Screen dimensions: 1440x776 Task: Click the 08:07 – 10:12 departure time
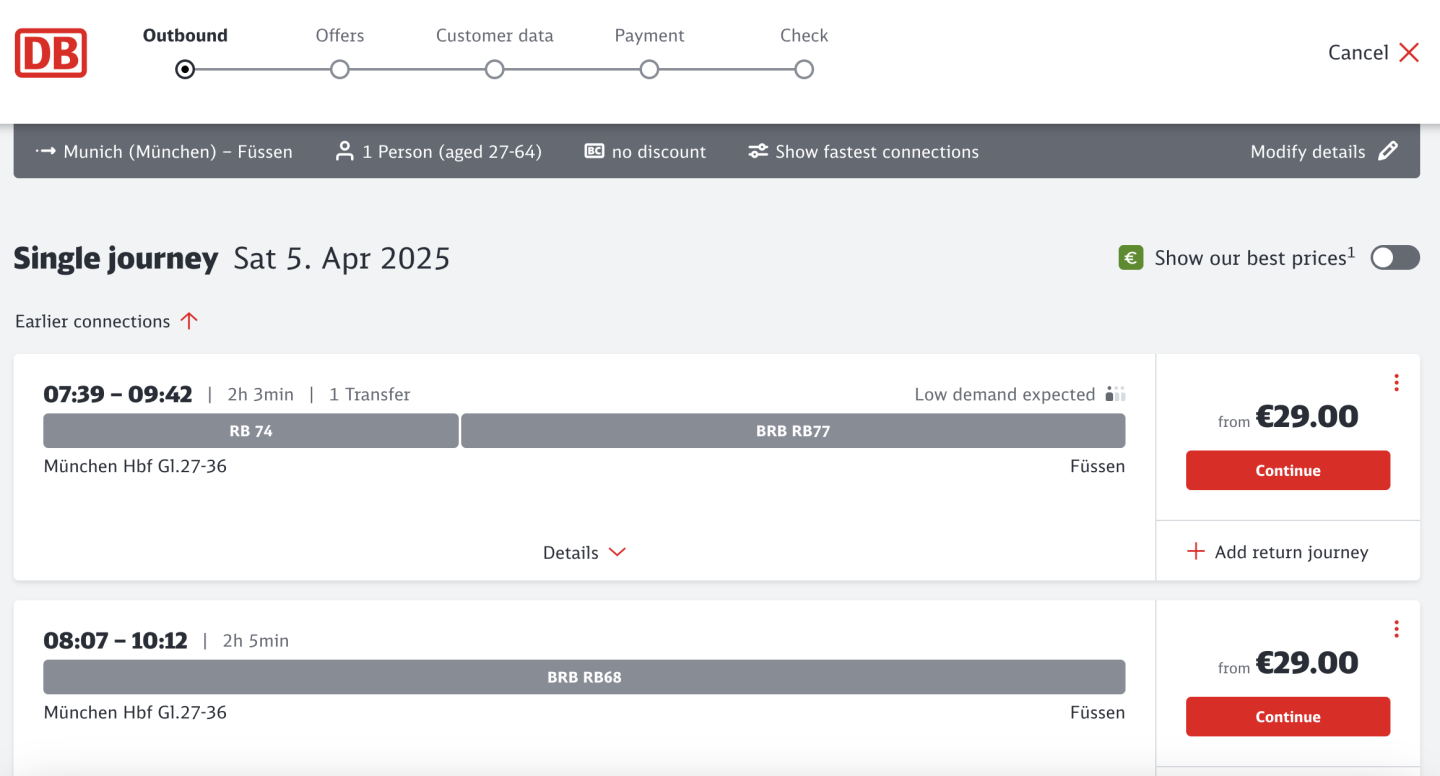116,640
